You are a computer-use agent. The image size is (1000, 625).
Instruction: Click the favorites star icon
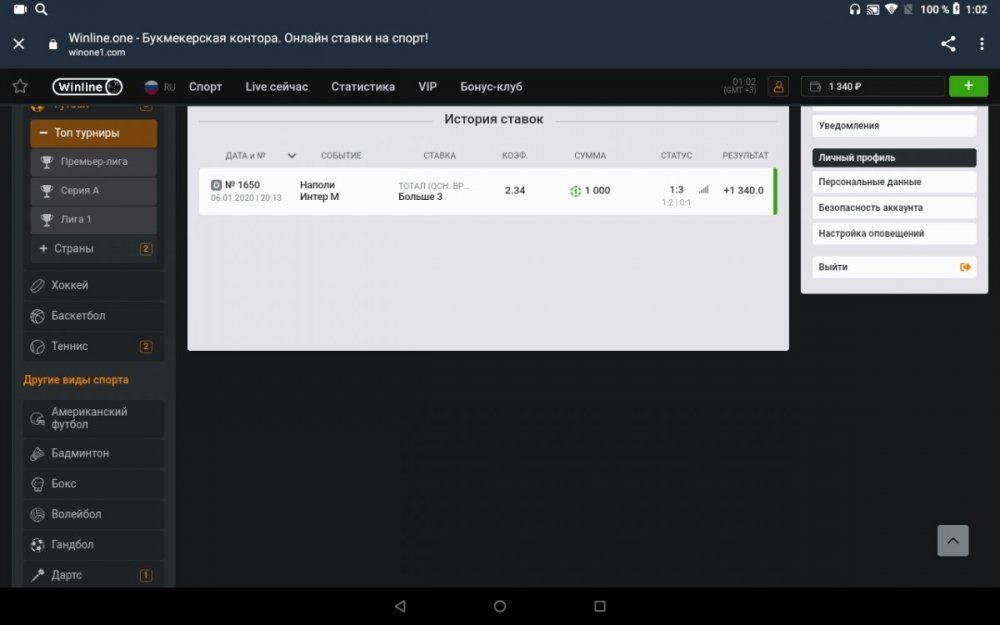[x=20, y=87]
